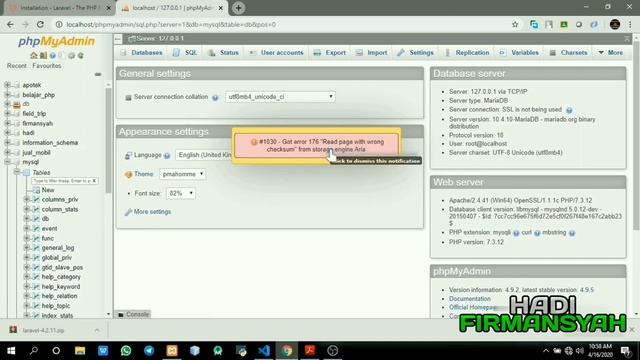This screenshot has height=360, width=640.
Task: Expand the apotek database node
Action: 7,85
